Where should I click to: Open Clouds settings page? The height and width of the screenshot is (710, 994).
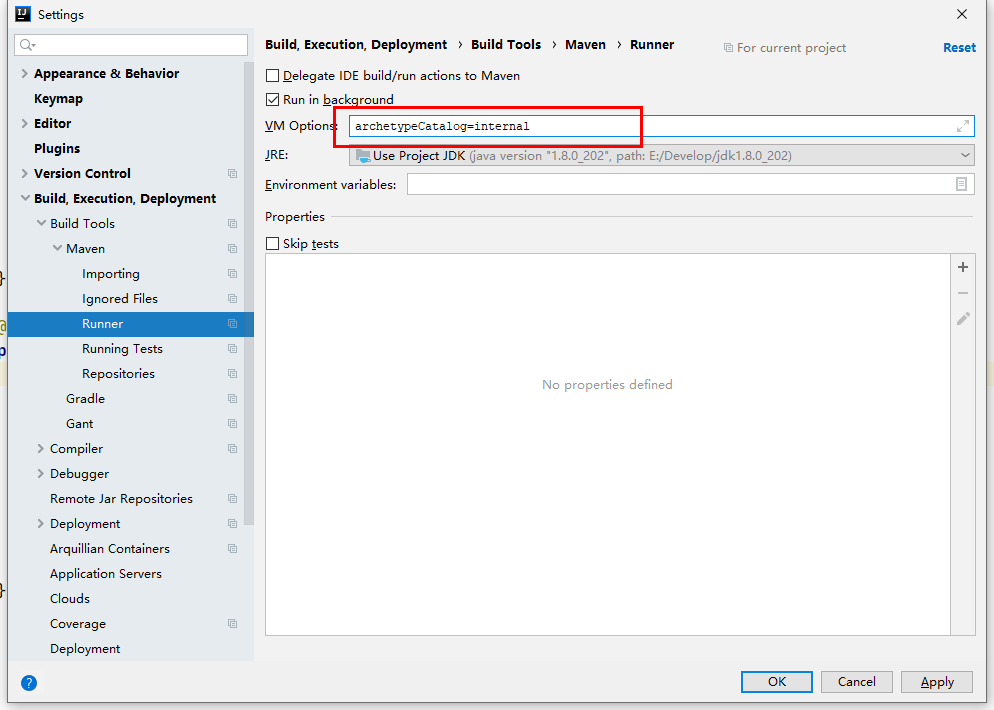click(70, 598)
